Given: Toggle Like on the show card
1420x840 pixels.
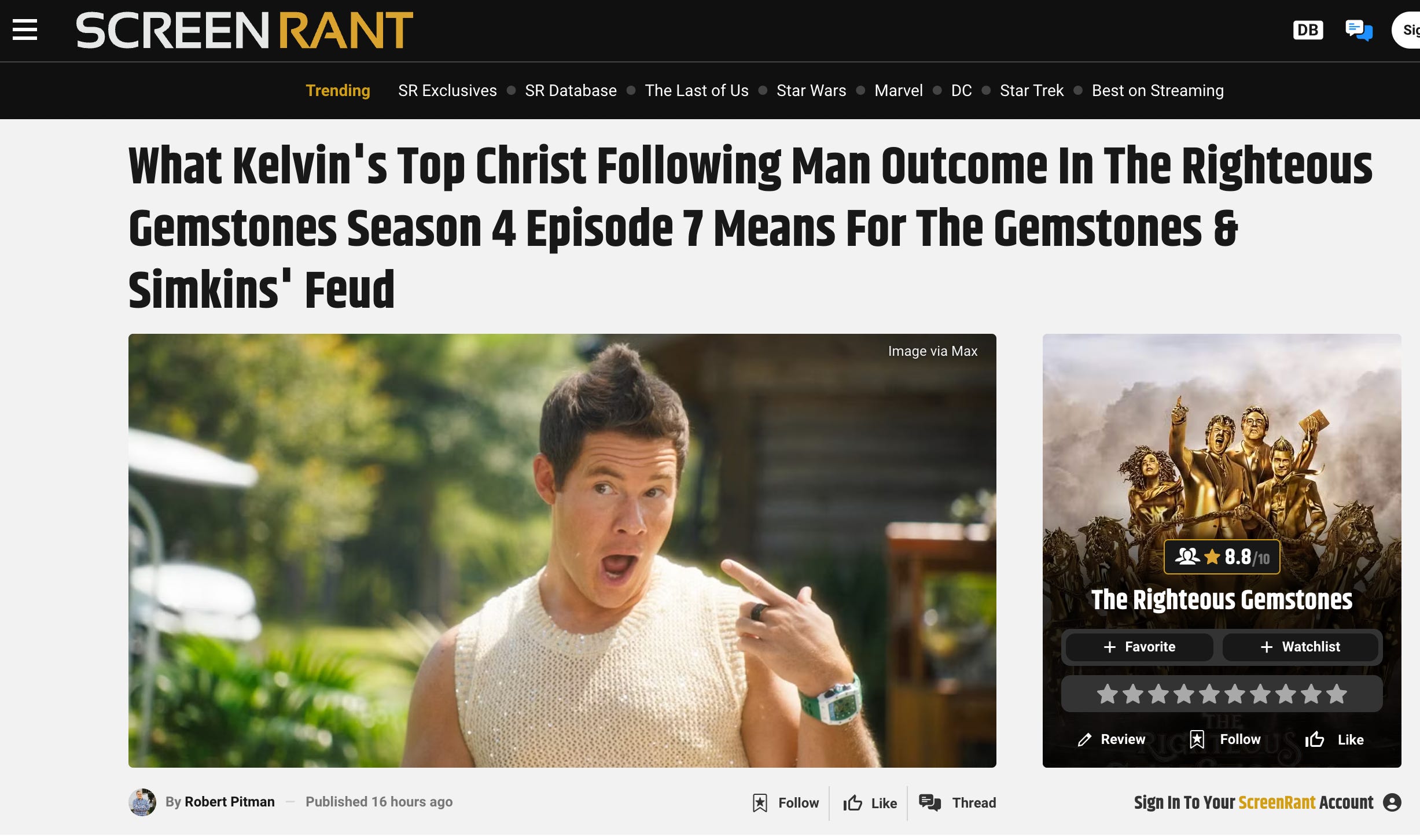Looking at the screenshot, I should click(1334, 739).
